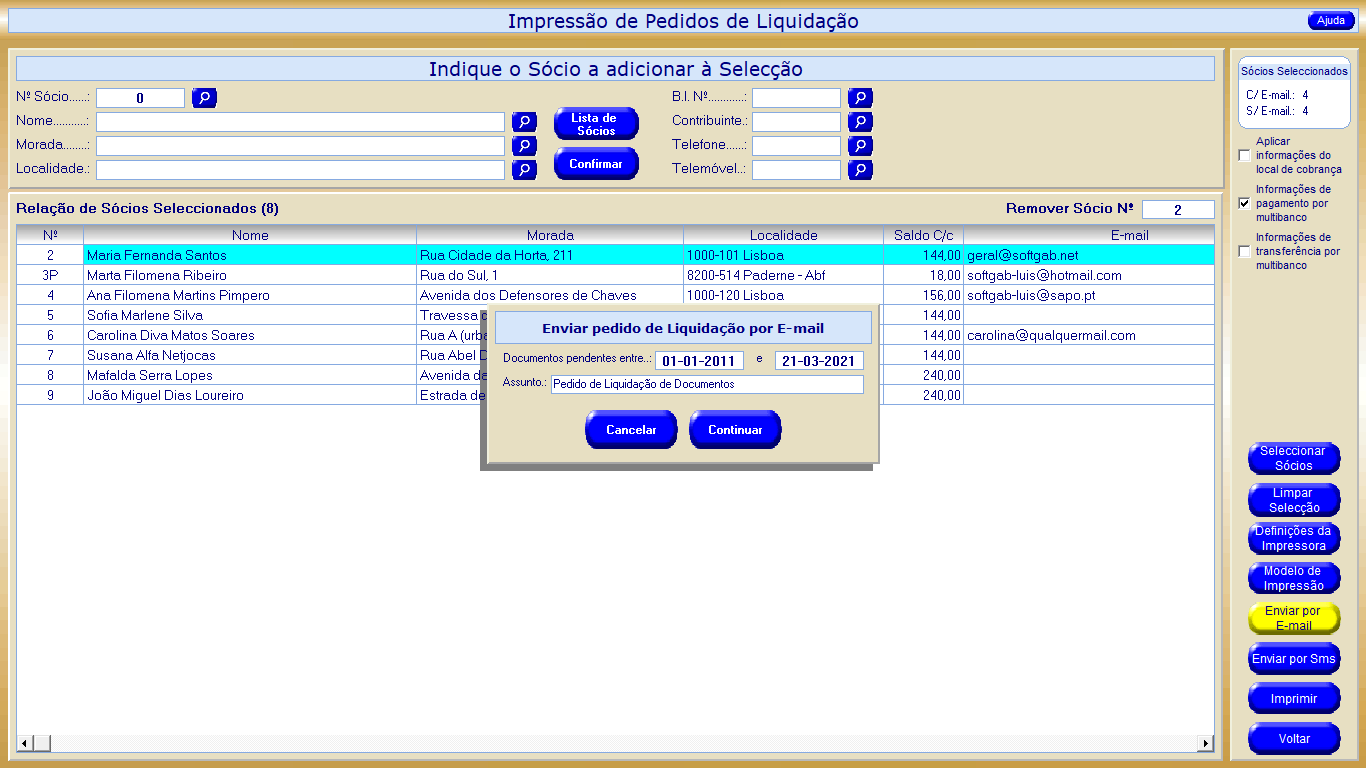Click the lookup icon next to Telemóvel
Screen dimensions: 1366x768
[860, 170]
